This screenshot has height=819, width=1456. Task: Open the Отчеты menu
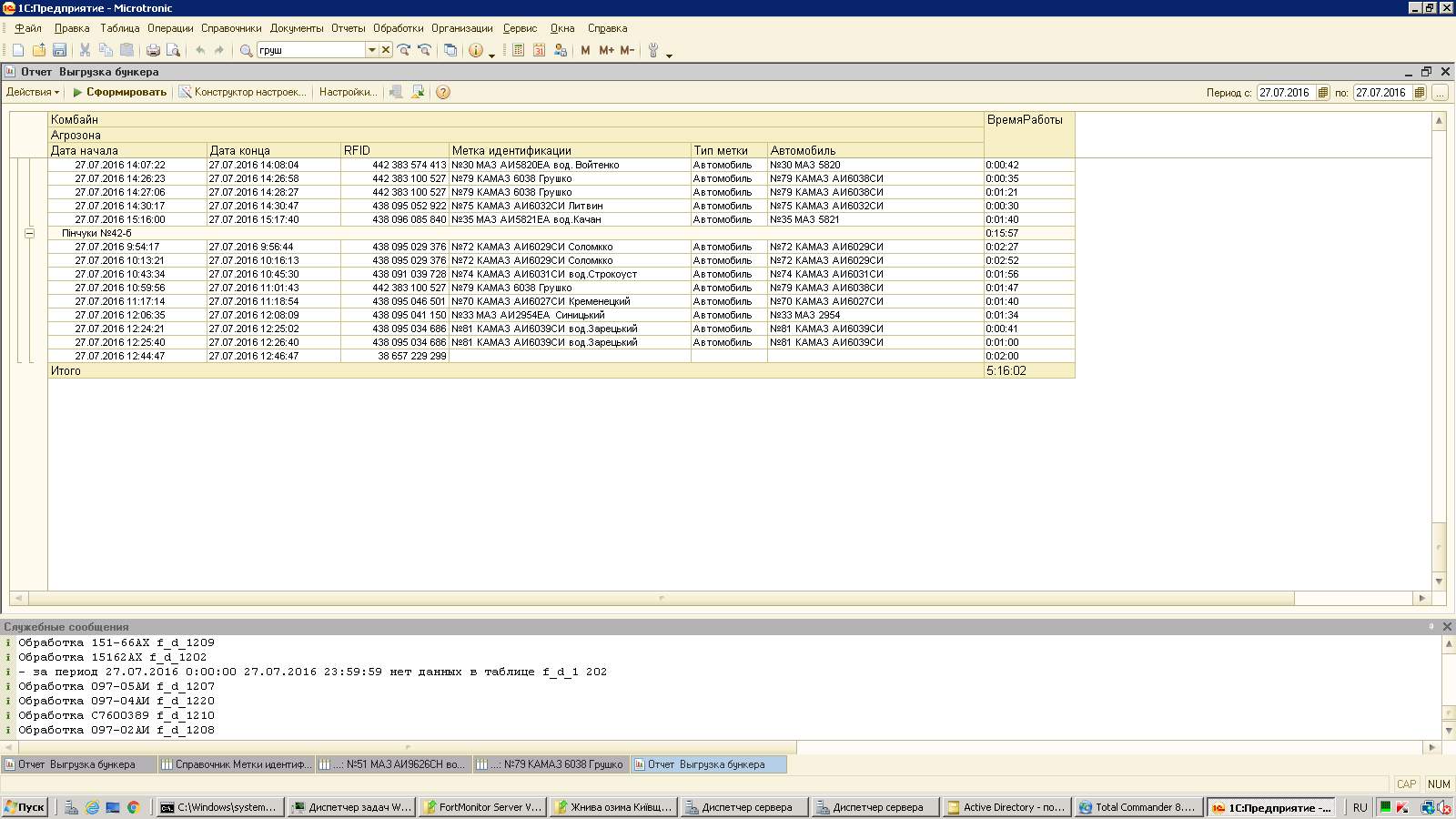coord(348,28)
